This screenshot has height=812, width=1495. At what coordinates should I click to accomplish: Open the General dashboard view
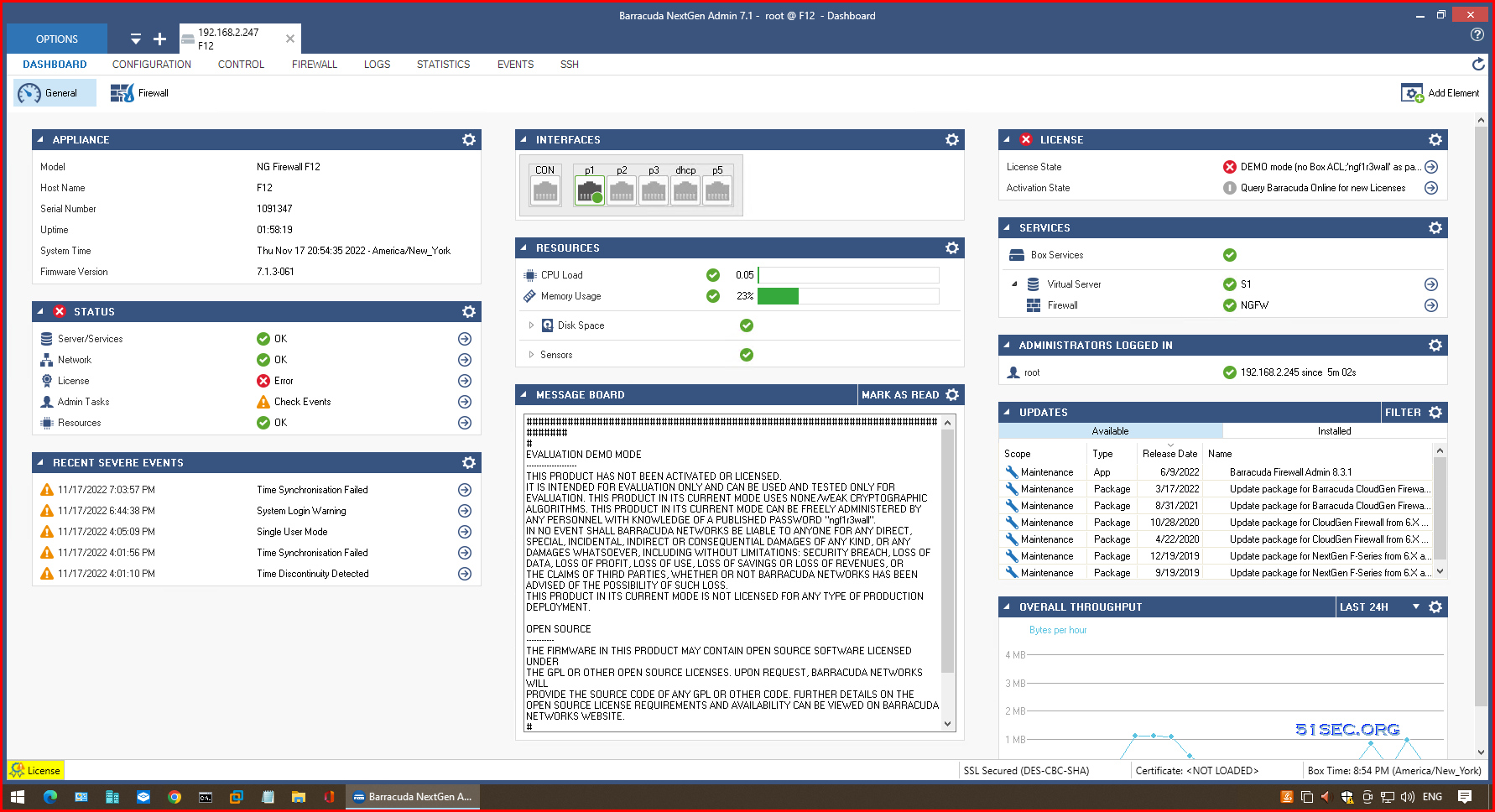(55, 93)
